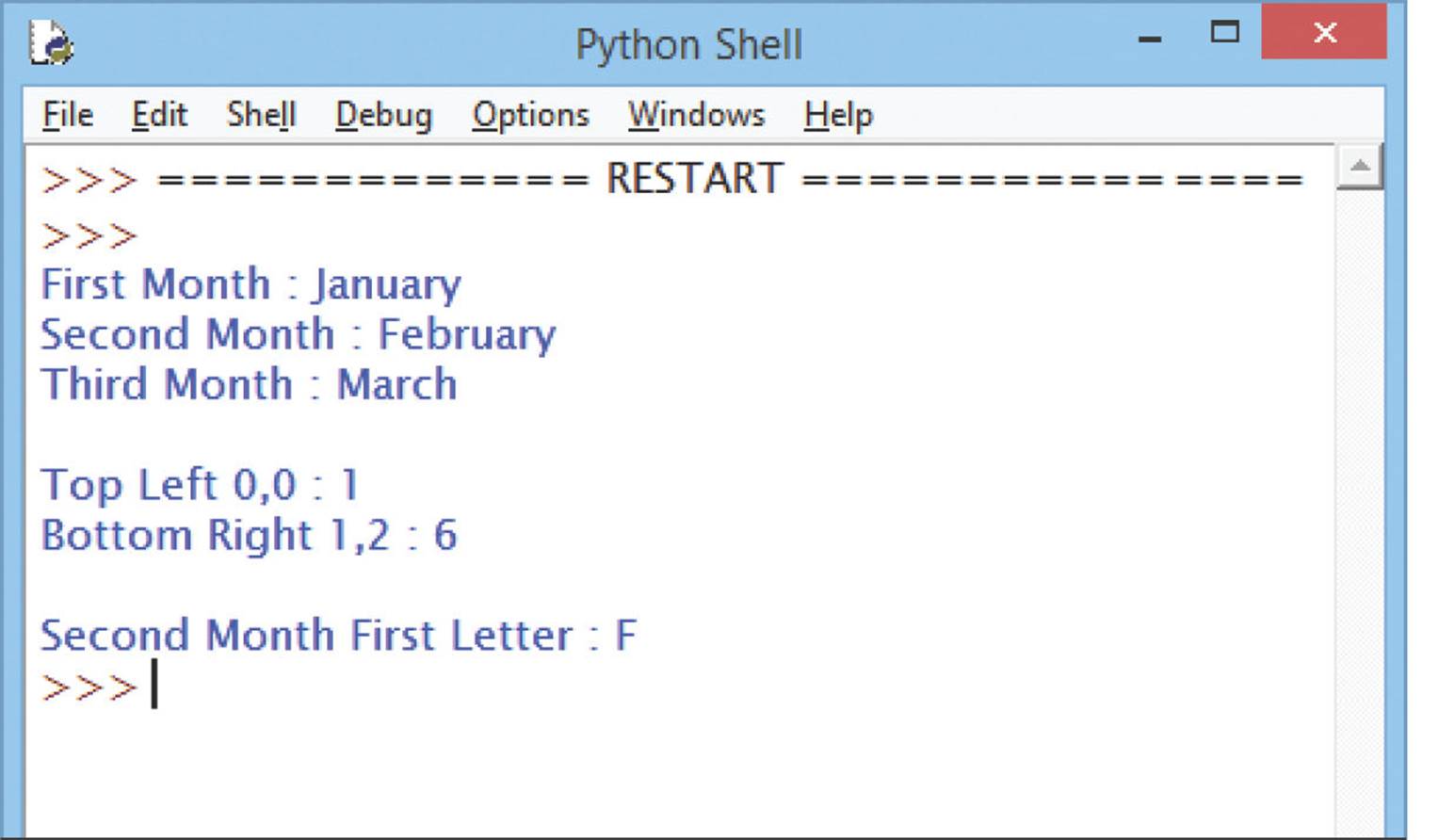Click the empty >>> prompt below RESTART
Screen dimensions: 1438x840
point(89,234)
